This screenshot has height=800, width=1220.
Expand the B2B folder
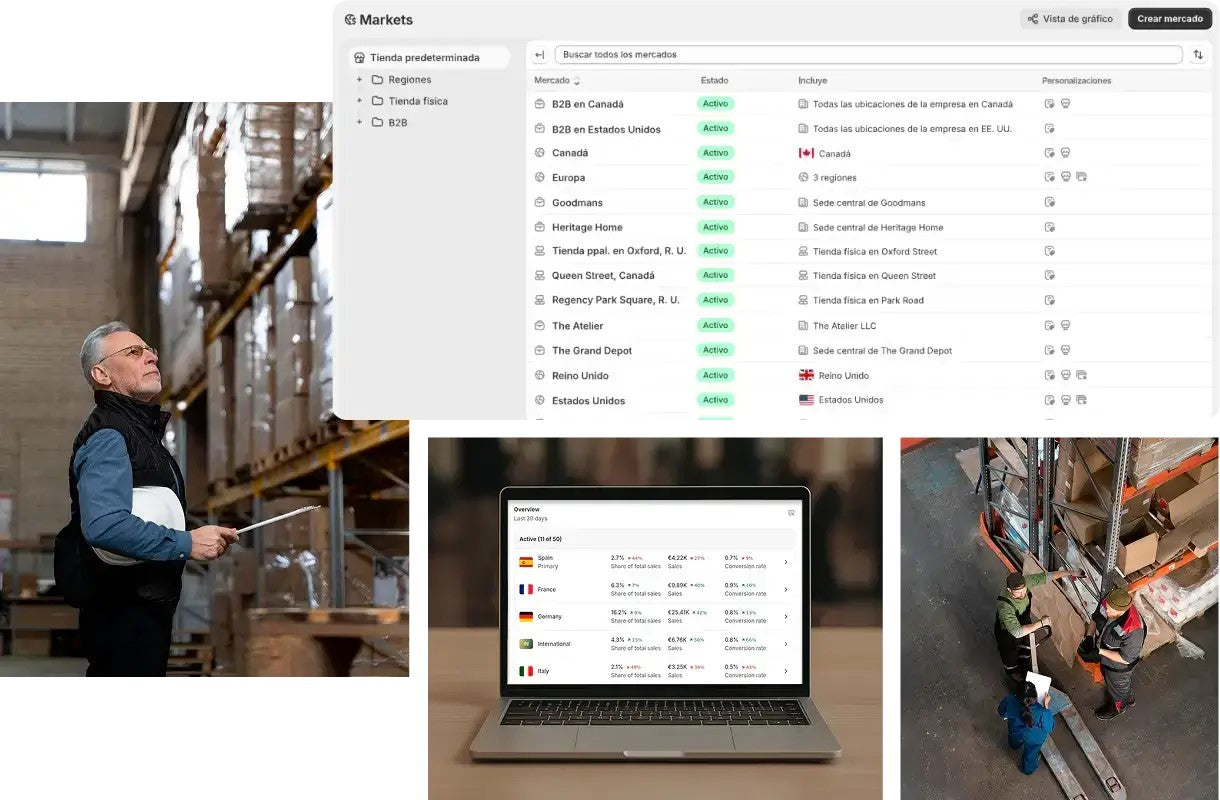[359, 122]
